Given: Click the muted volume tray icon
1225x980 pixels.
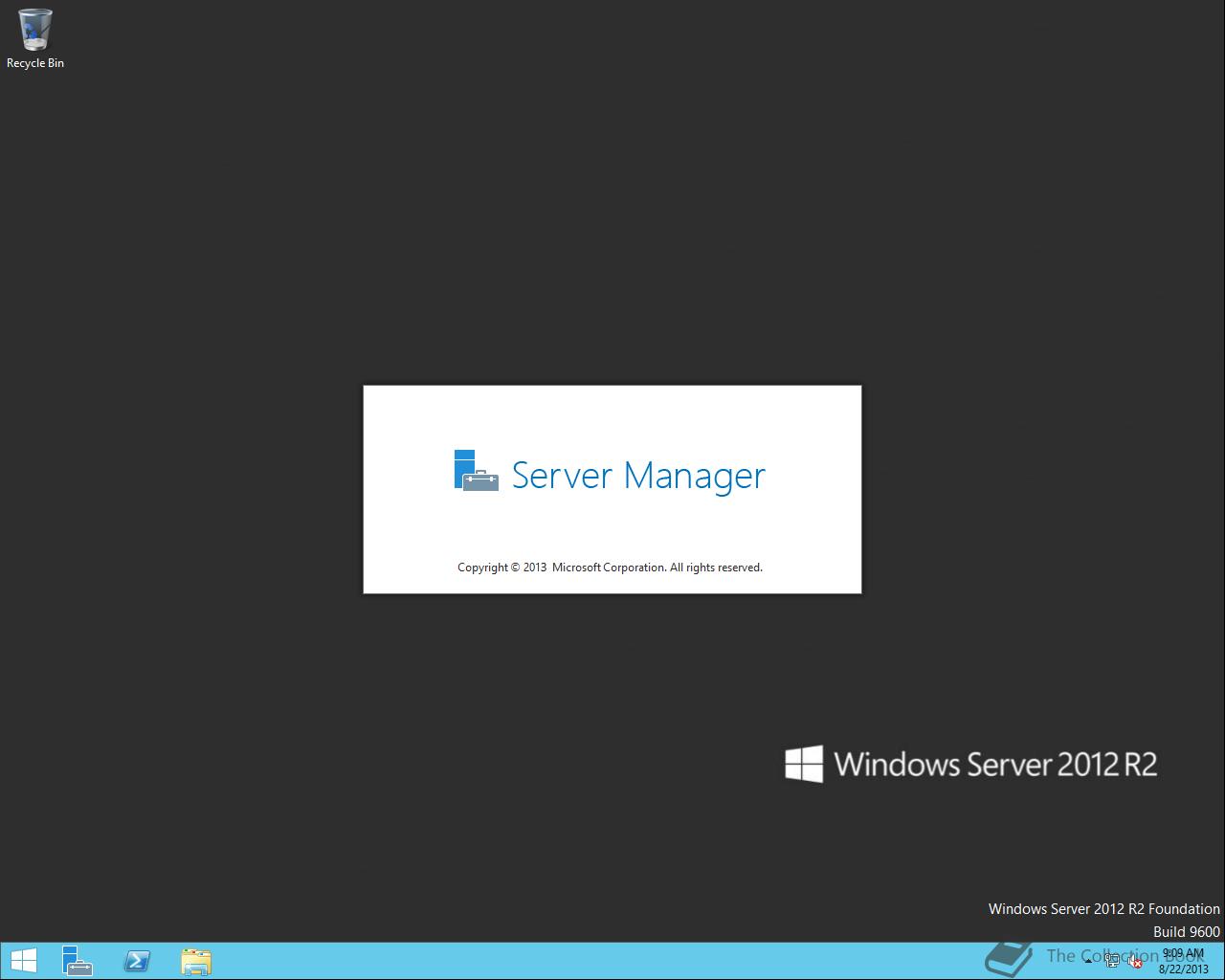Looking at the screenshot, I should point(1135,961).
